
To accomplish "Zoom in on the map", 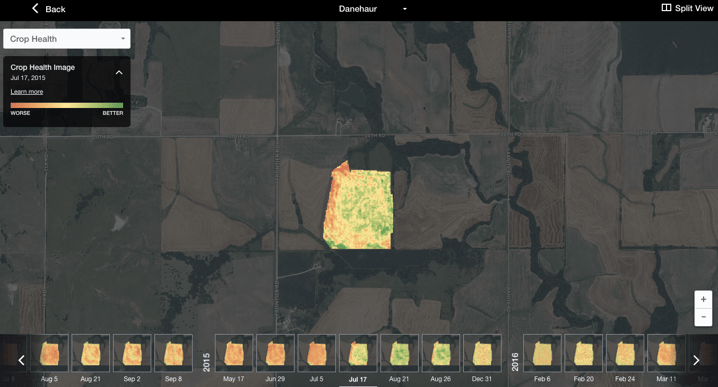I will point(703,300).
